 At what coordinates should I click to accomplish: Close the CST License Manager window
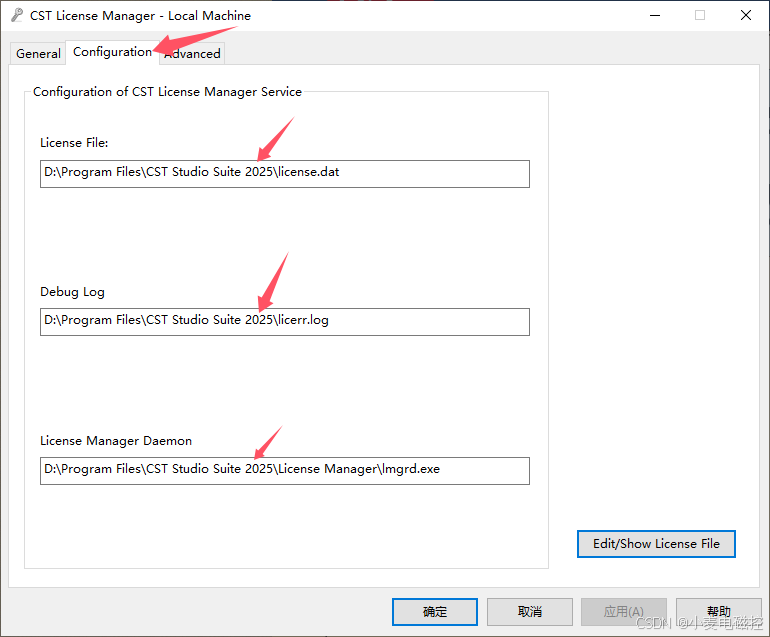click(745, 15)
